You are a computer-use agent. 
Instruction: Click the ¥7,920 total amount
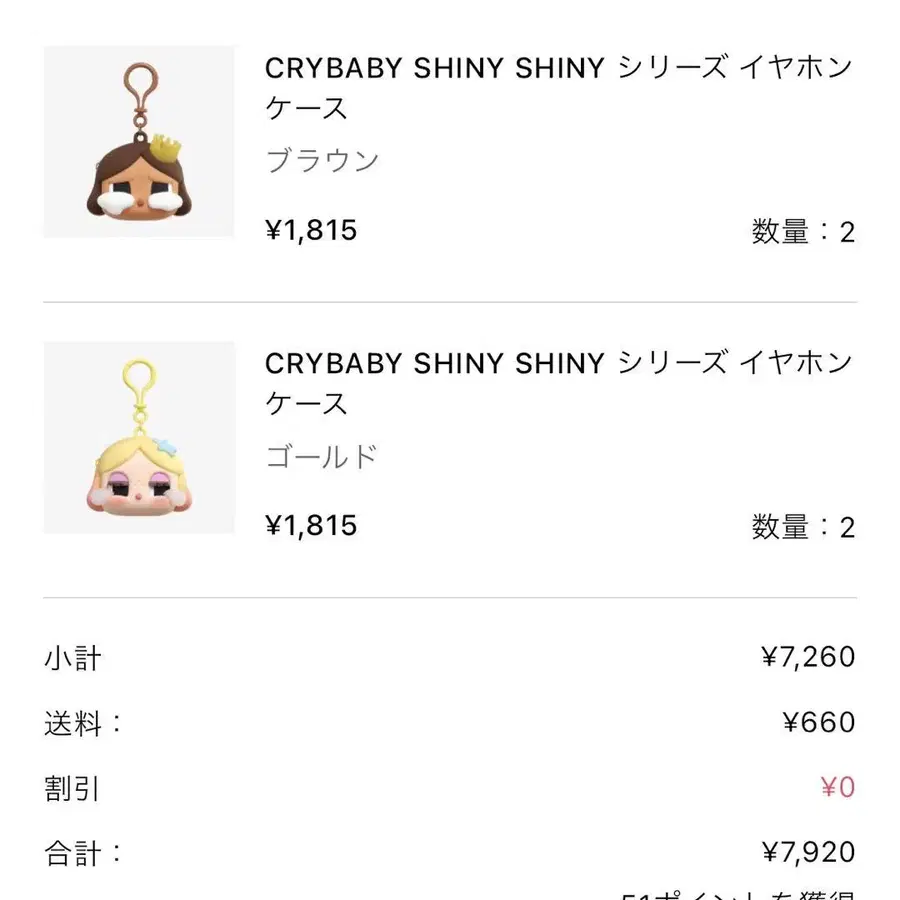(x=809, y=852)
